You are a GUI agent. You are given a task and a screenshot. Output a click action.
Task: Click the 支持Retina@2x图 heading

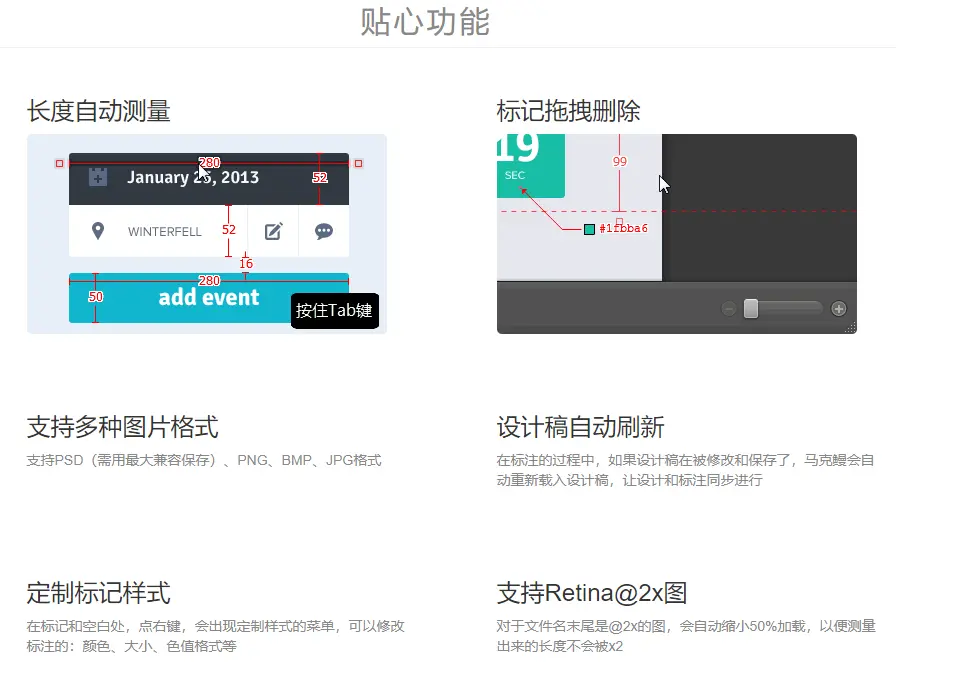592,593
